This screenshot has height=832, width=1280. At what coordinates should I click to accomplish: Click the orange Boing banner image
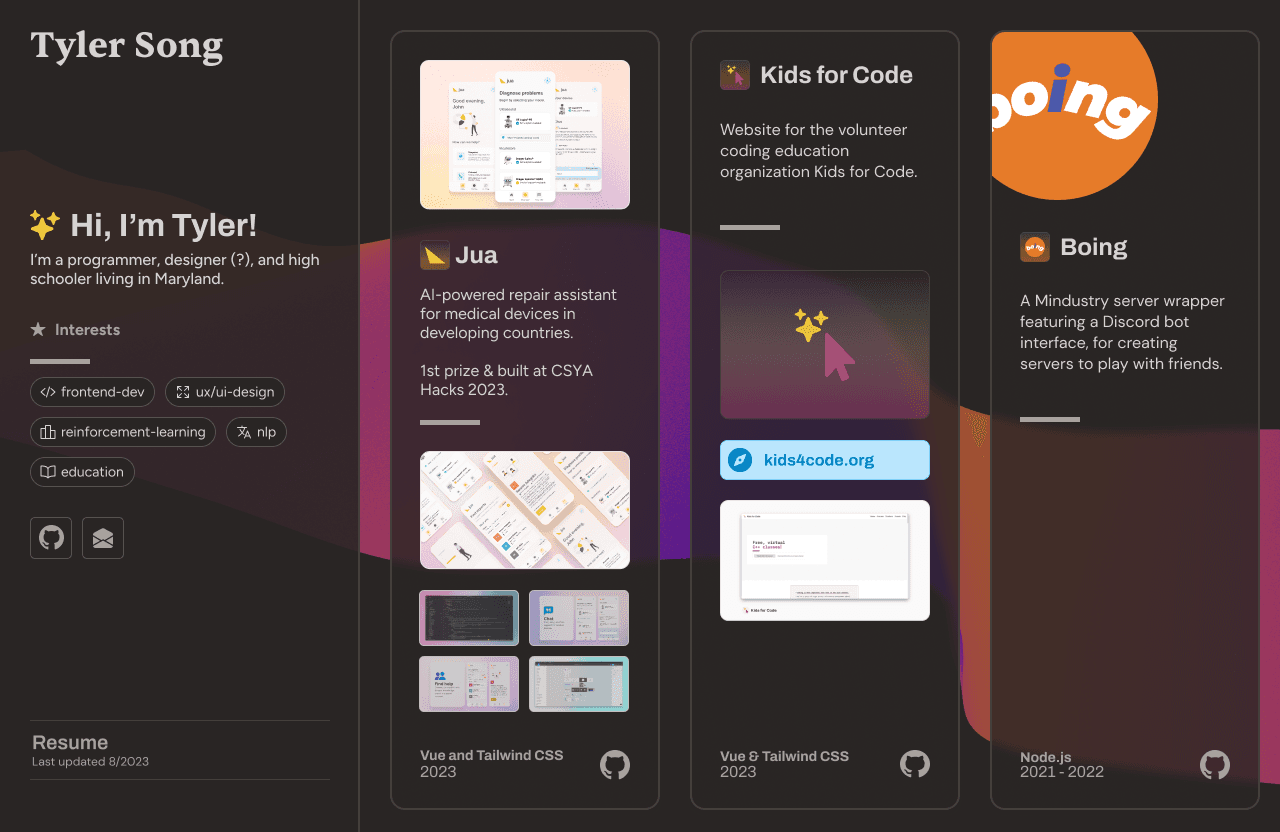click(x=1074, y=116)
